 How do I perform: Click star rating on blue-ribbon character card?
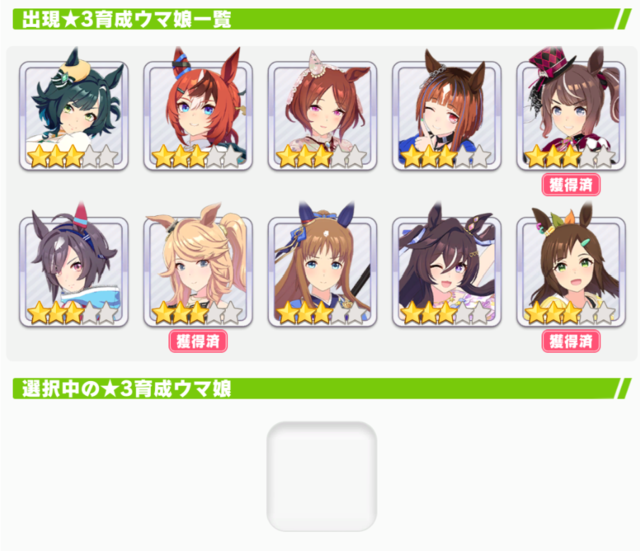point(321,313)
